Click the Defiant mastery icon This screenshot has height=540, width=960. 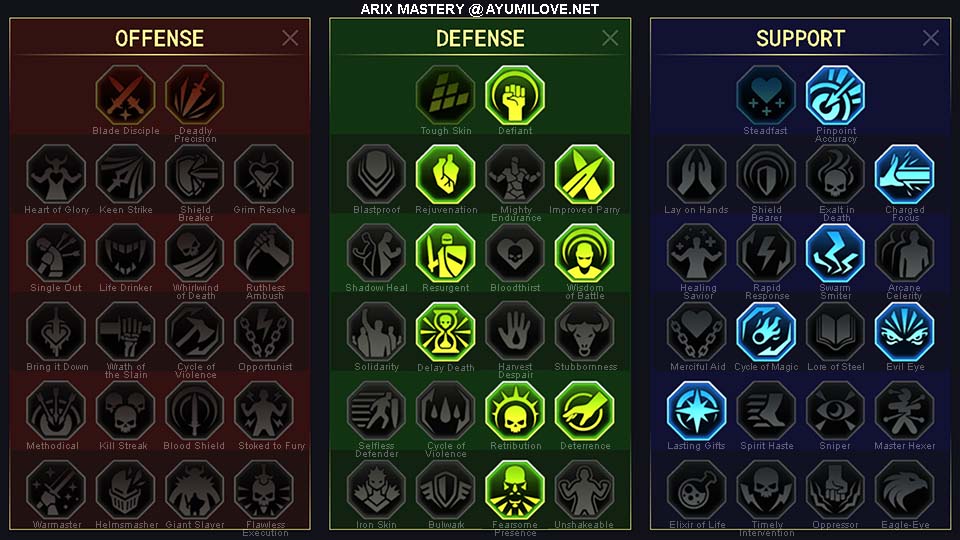[515, 96]
